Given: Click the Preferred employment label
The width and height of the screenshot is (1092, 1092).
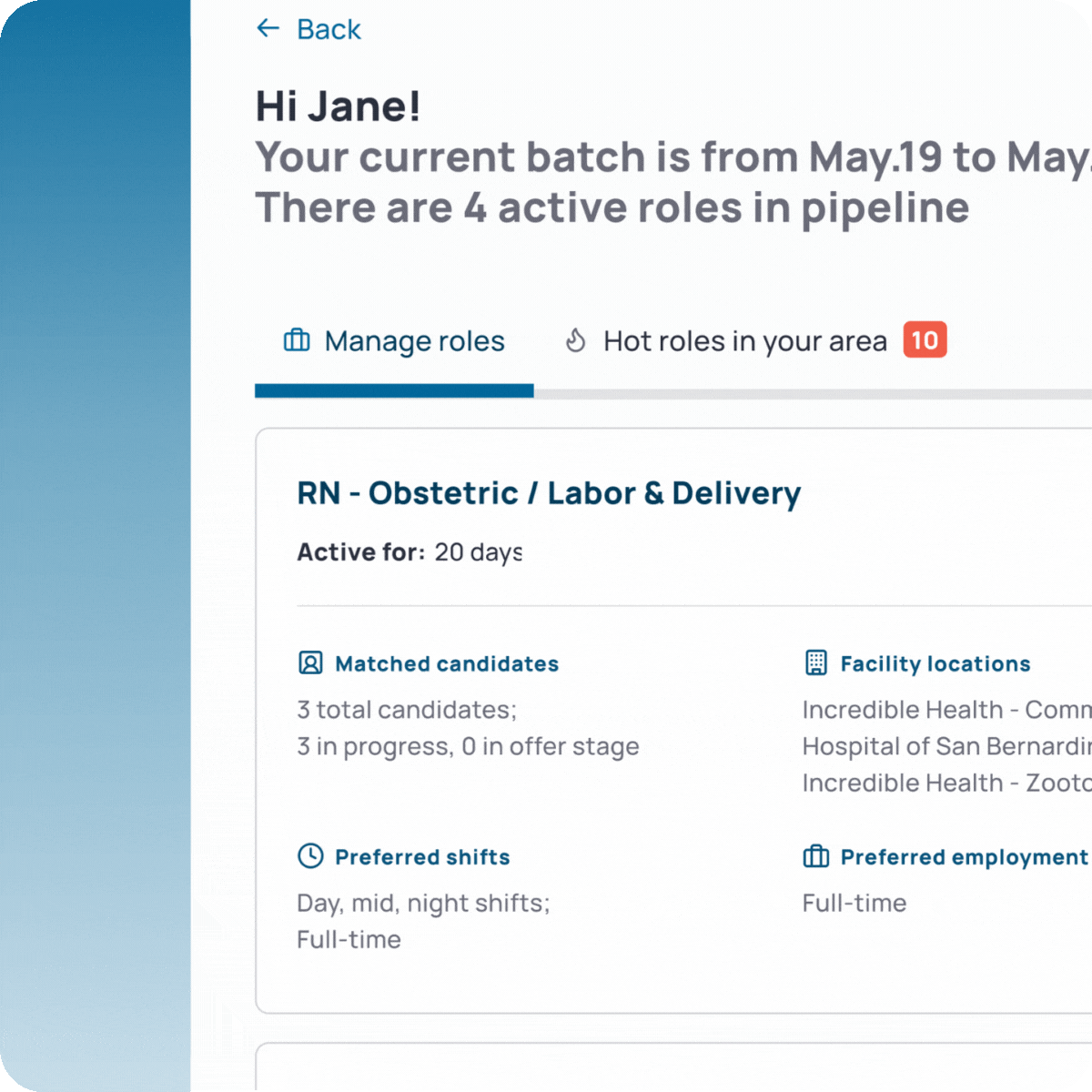Looking at the screenshot, I should (964, 857).
